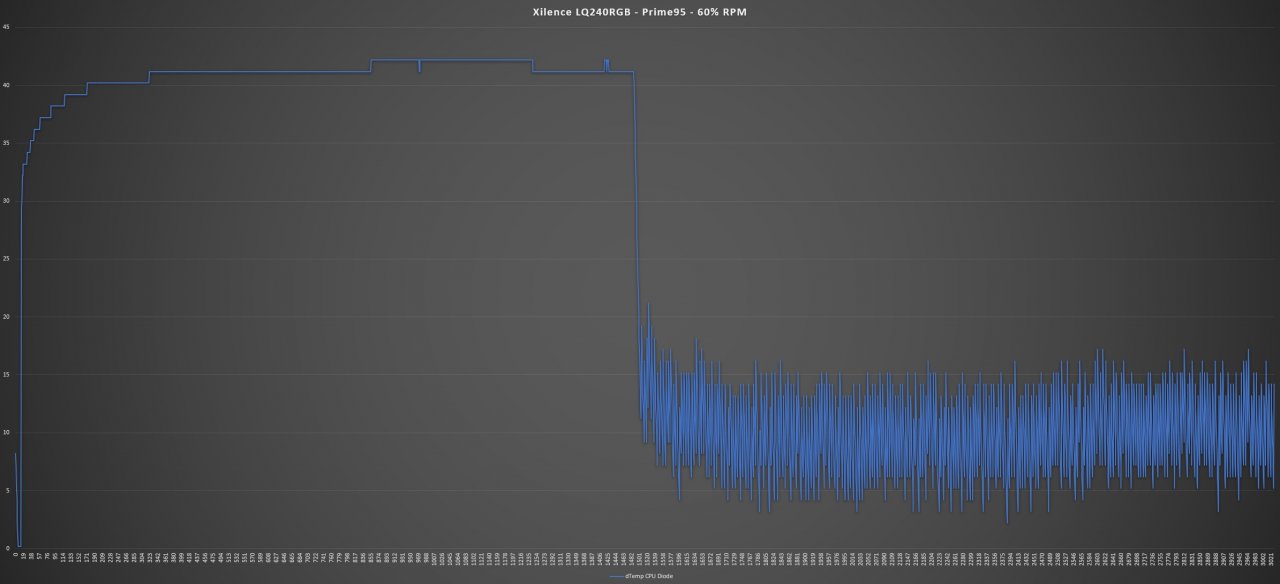
Task: Click the y-axis label 35
Action: 7,143
